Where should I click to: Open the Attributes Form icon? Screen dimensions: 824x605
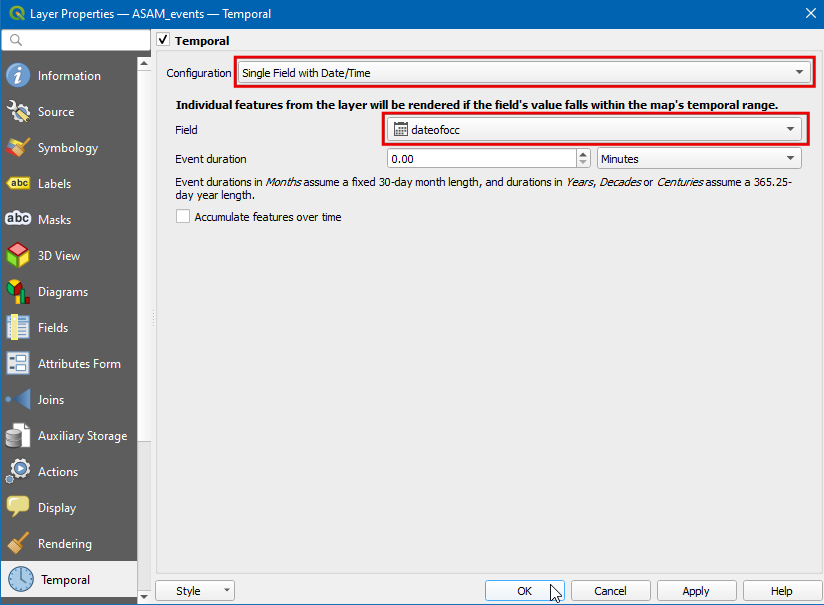(18, 364)
